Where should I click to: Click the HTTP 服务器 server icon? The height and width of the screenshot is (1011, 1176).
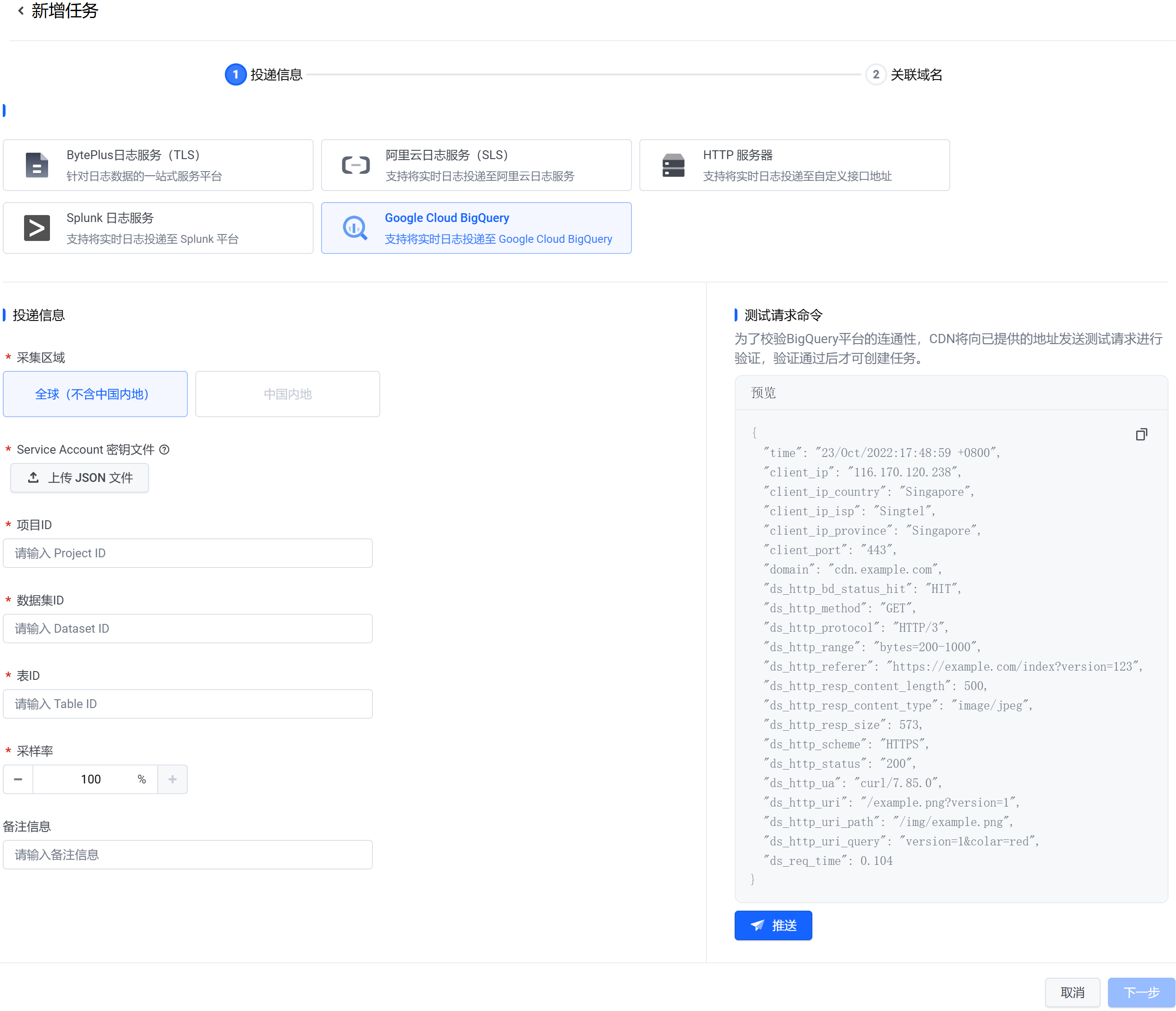coord(674,165)
